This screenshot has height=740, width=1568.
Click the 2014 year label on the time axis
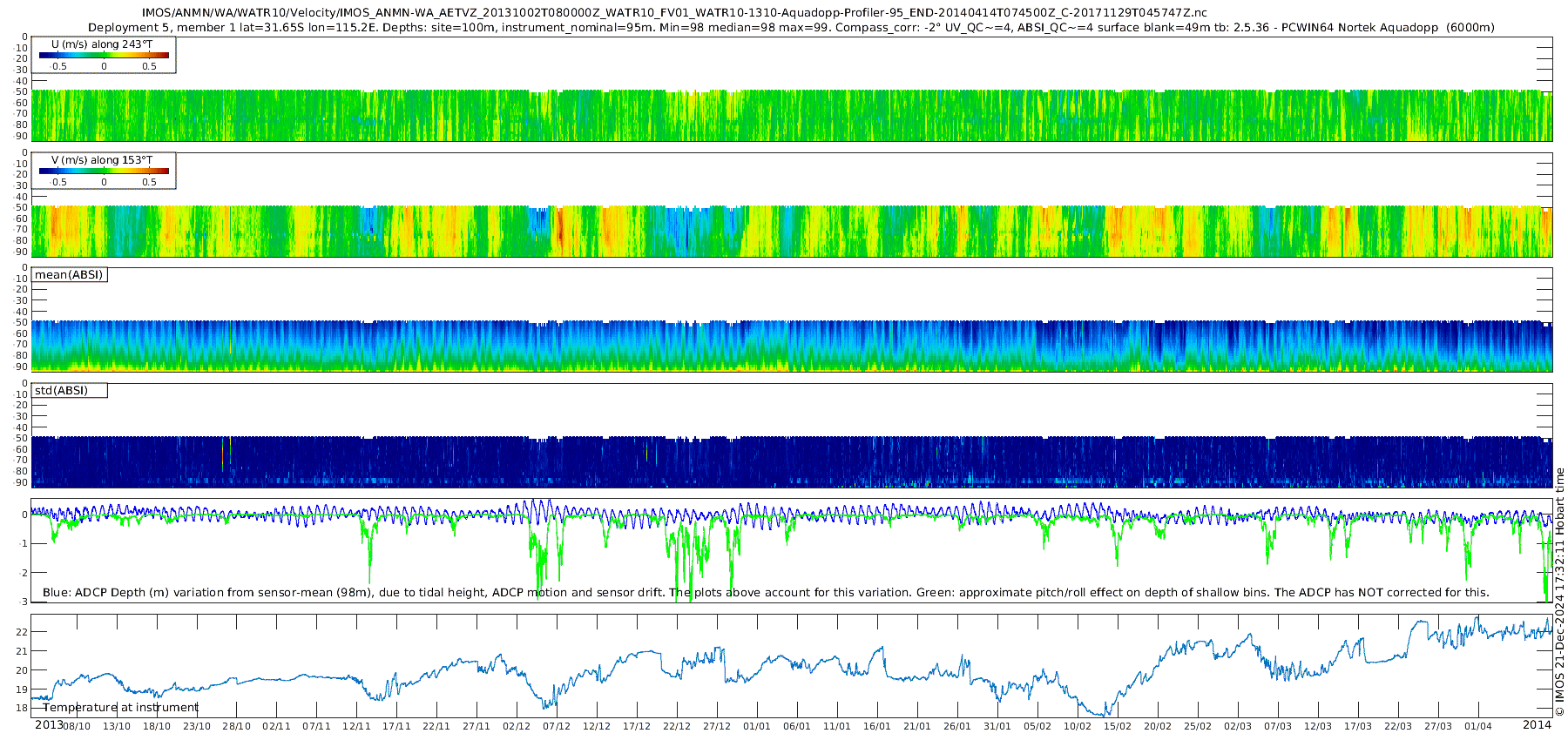[1537, 725]
